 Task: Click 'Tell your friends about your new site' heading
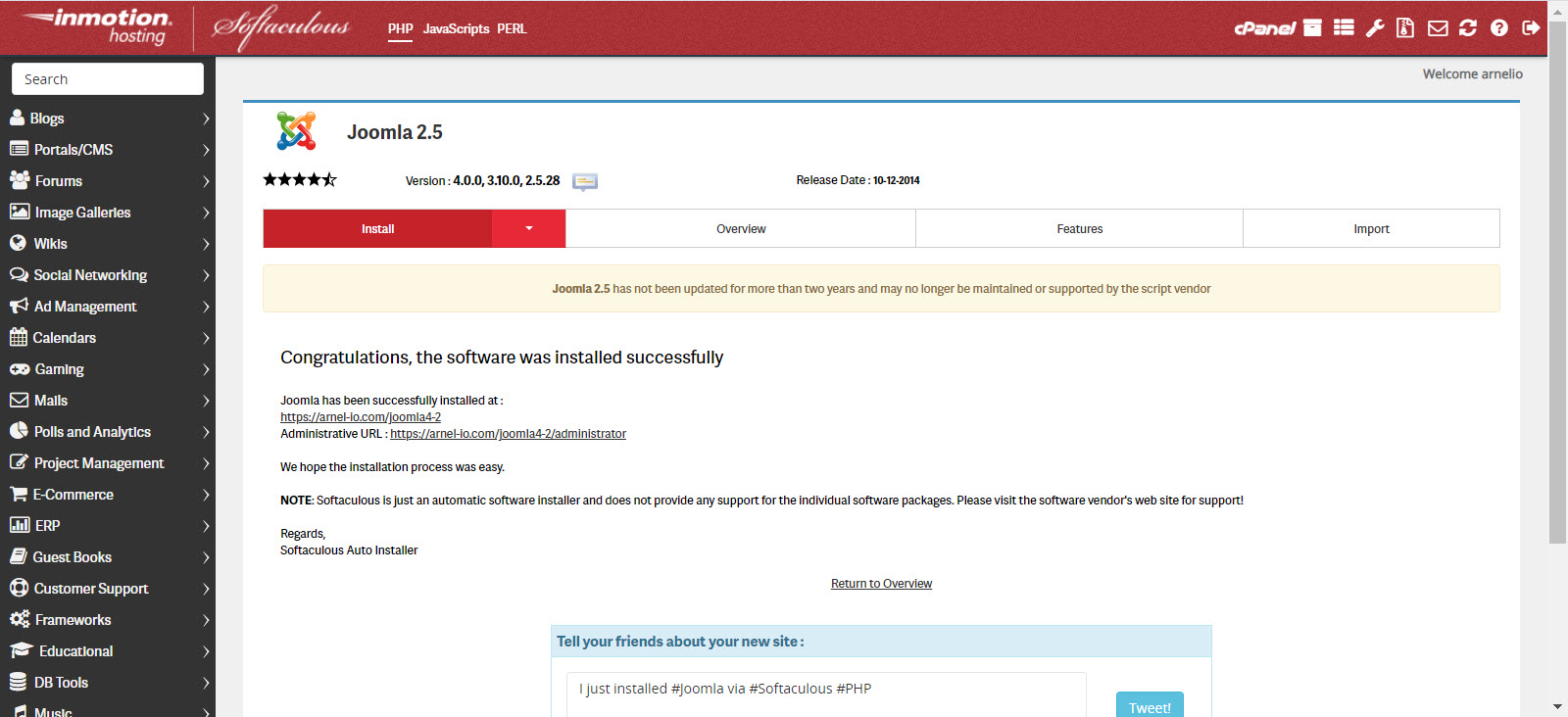click(x=680, y=642)
